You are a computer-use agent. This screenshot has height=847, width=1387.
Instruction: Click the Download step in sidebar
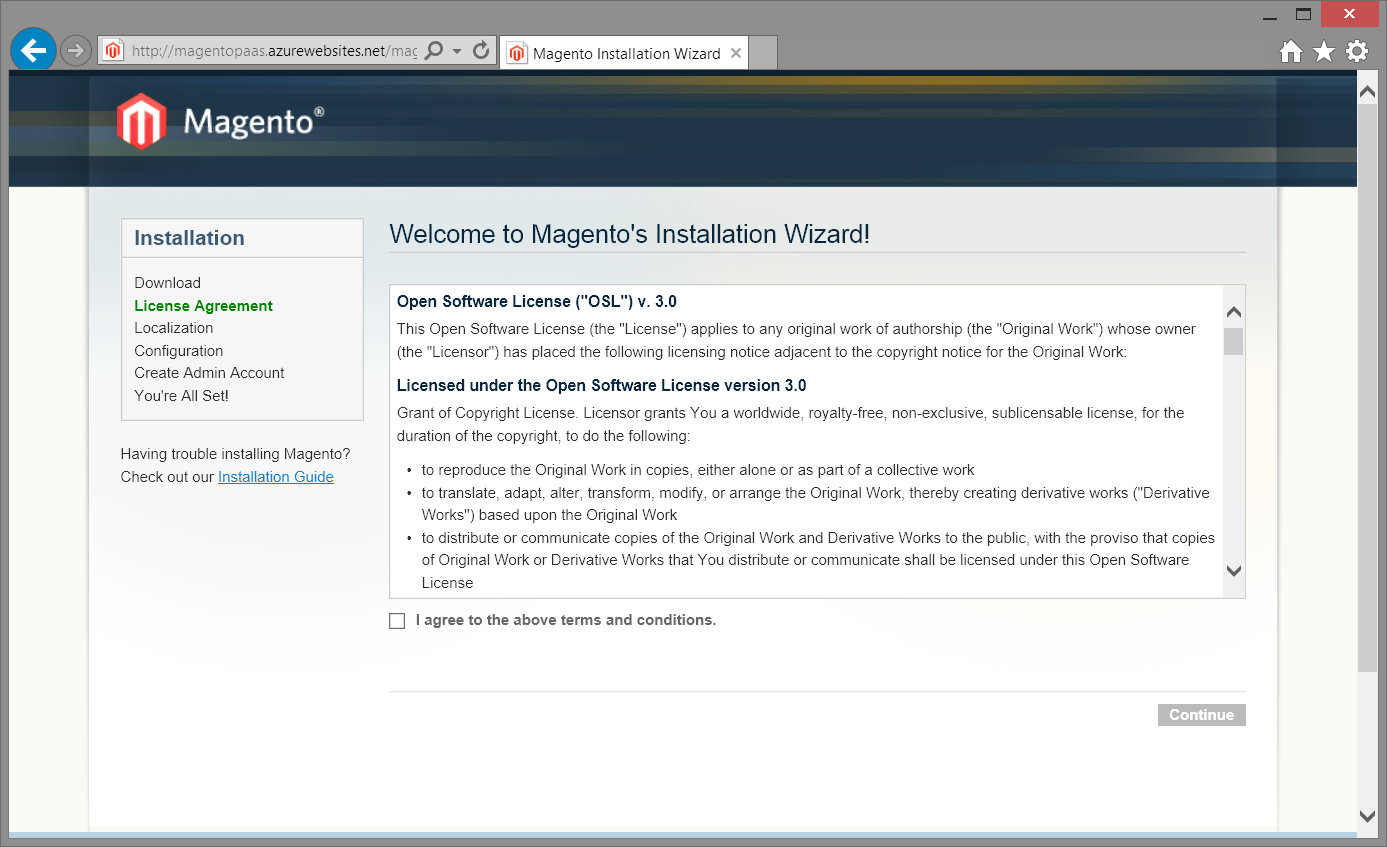click(168, 283)
